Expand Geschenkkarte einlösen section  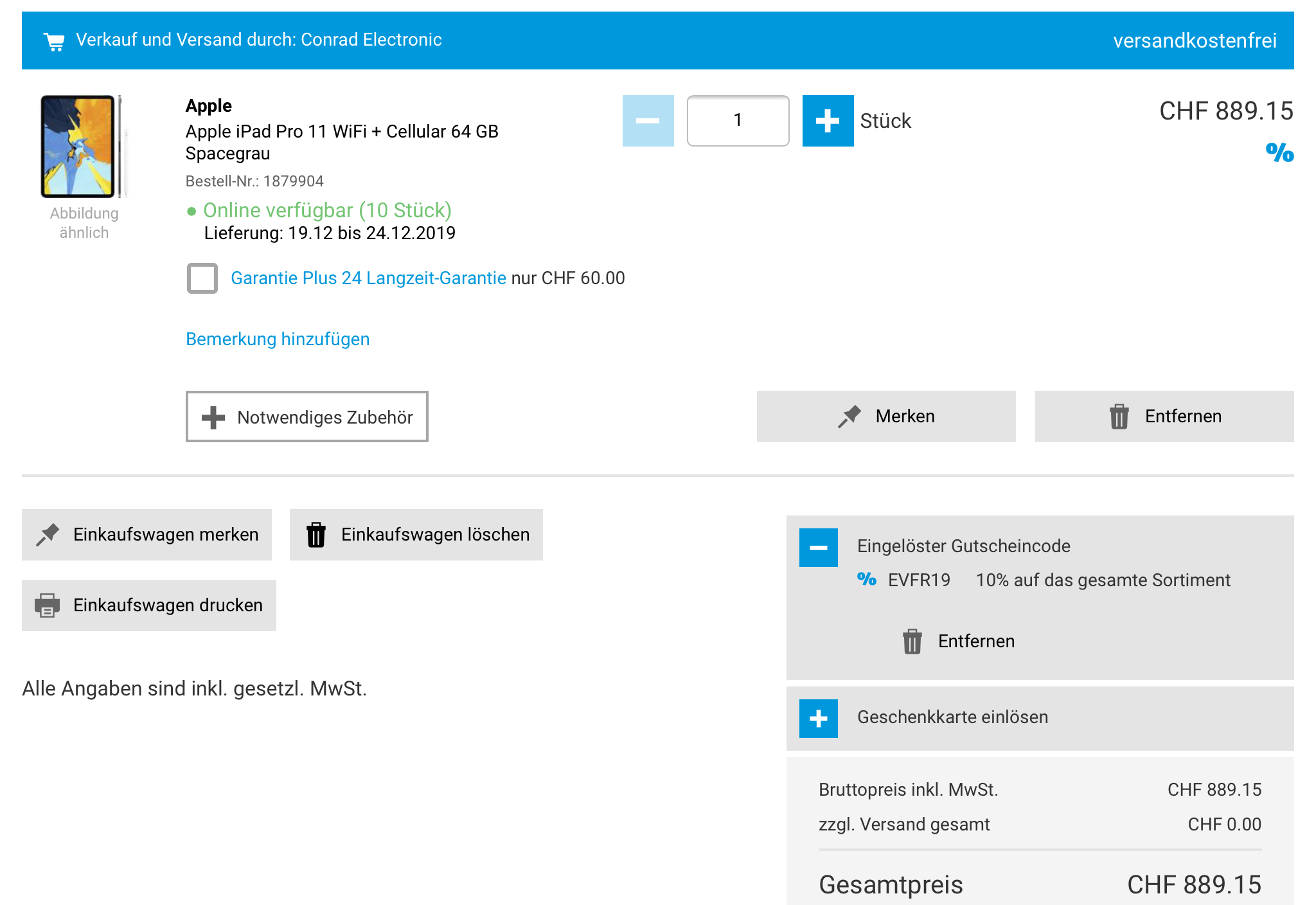[x=818, y=719]
